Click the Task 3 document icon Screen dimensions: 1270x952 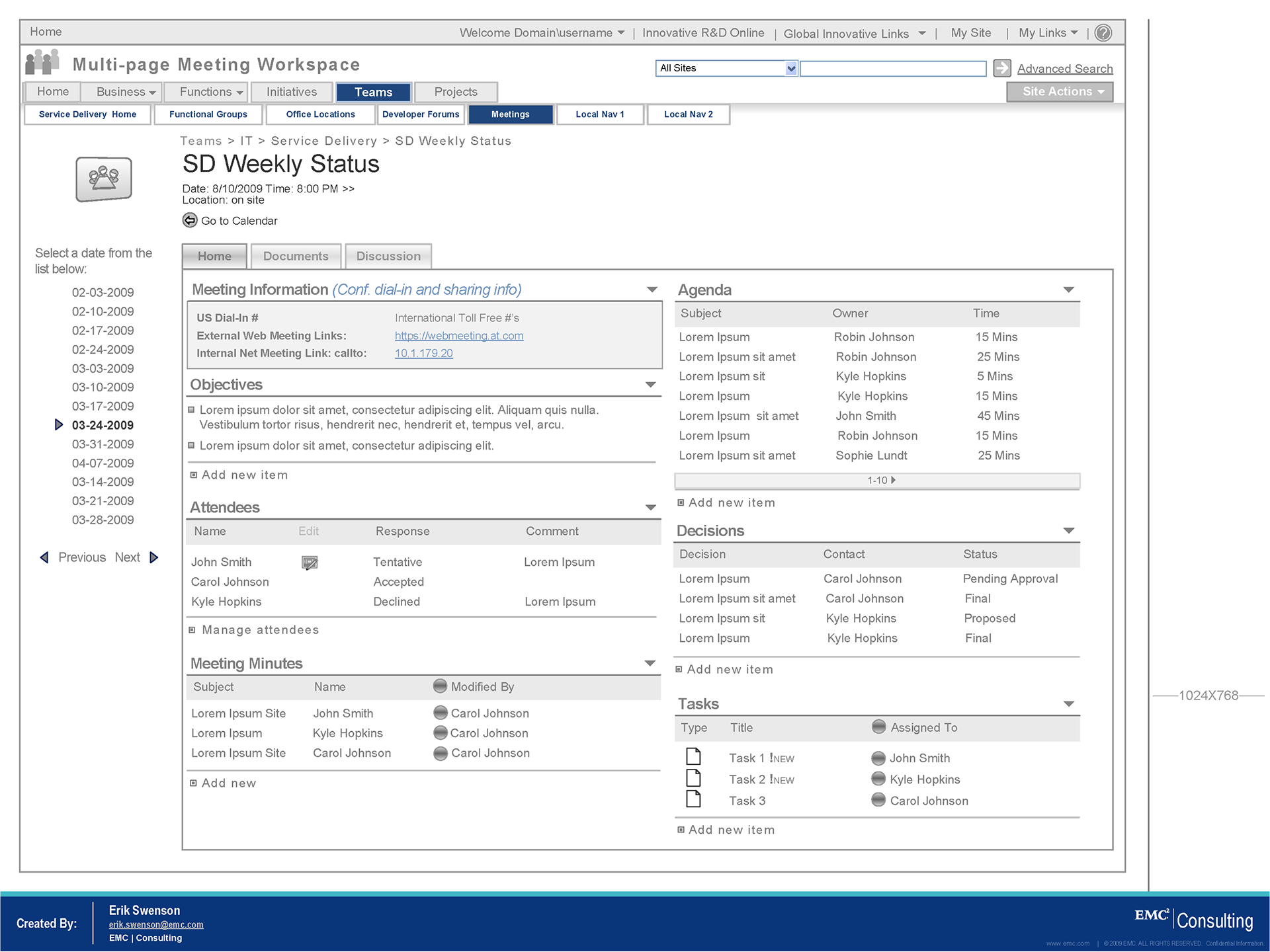693,799
